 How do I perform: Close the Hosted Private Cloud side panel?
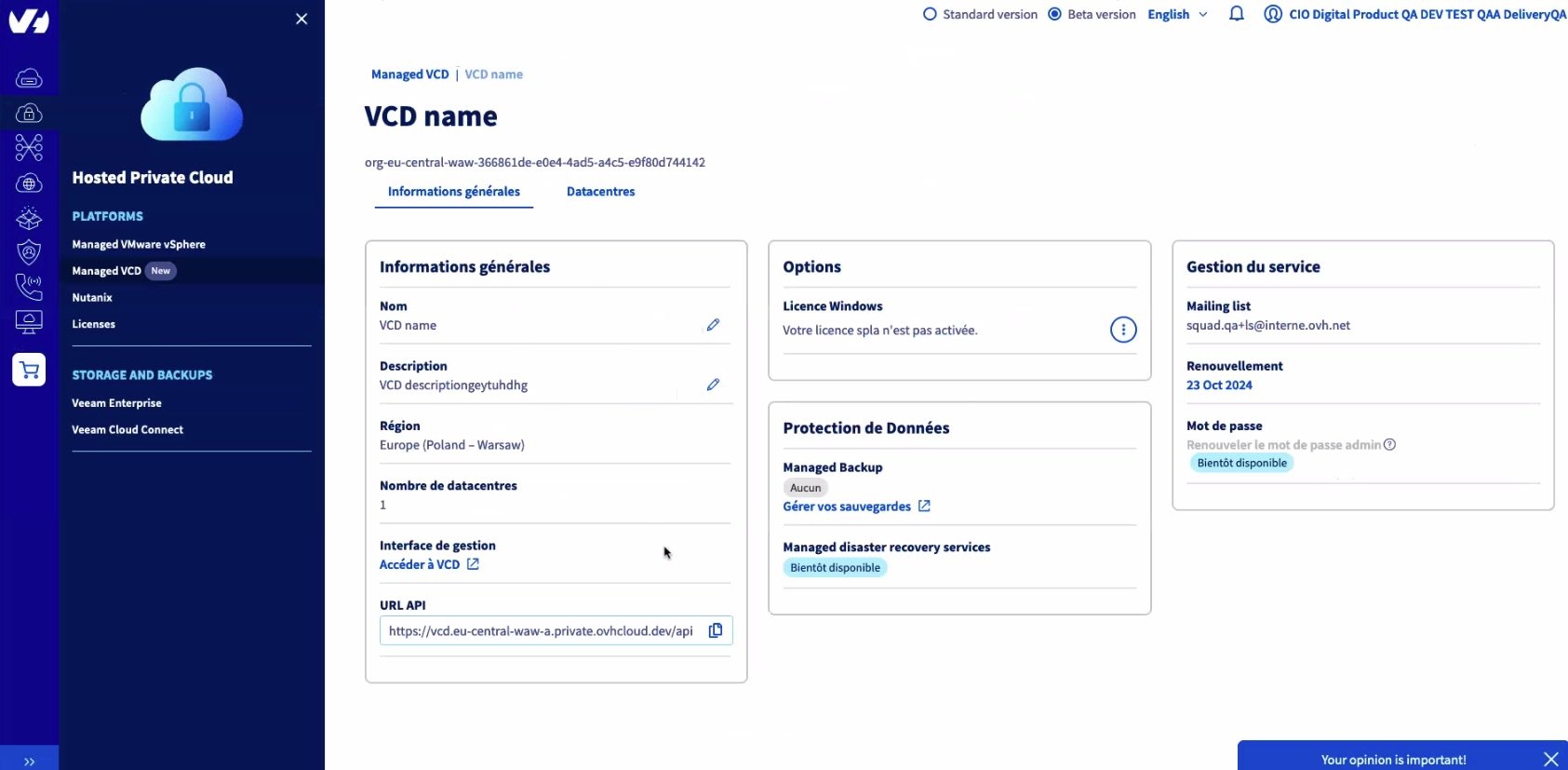coord(302,19)
